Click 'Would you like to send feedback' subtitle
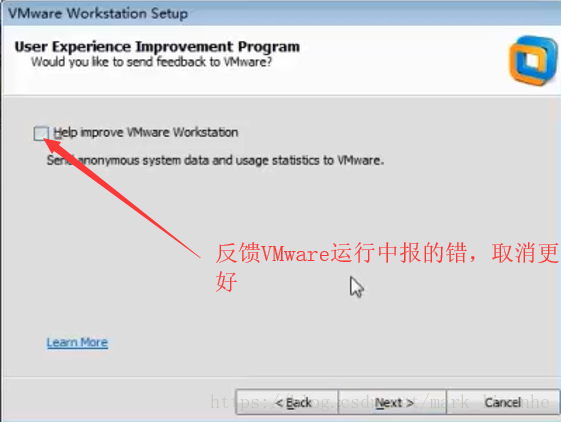Viewport: 561px width, 422px height. coord(151,62)
